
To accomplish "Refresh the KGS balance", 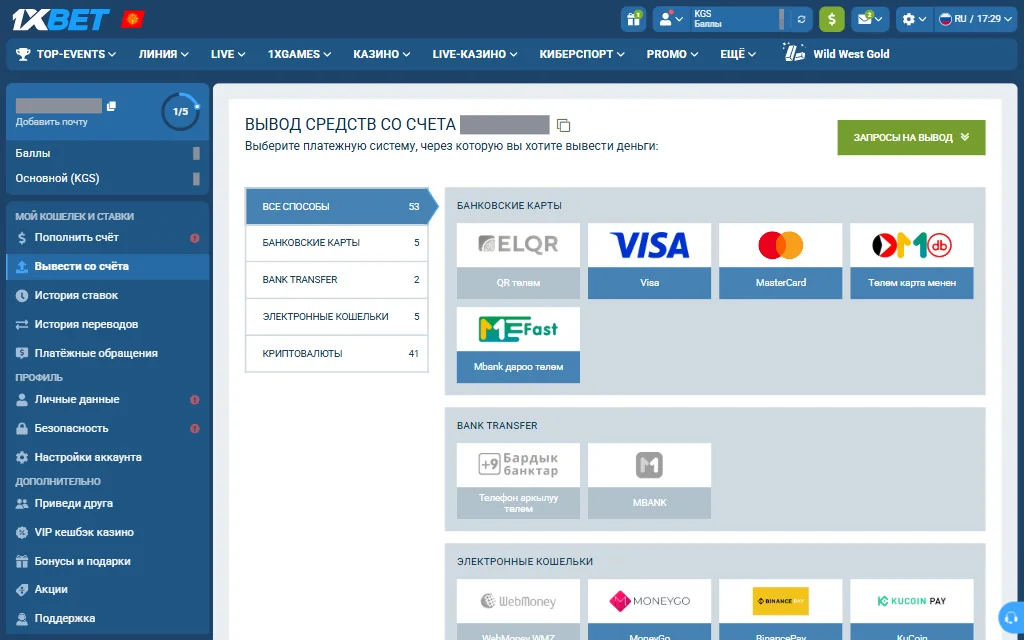I will coord(801,19).
